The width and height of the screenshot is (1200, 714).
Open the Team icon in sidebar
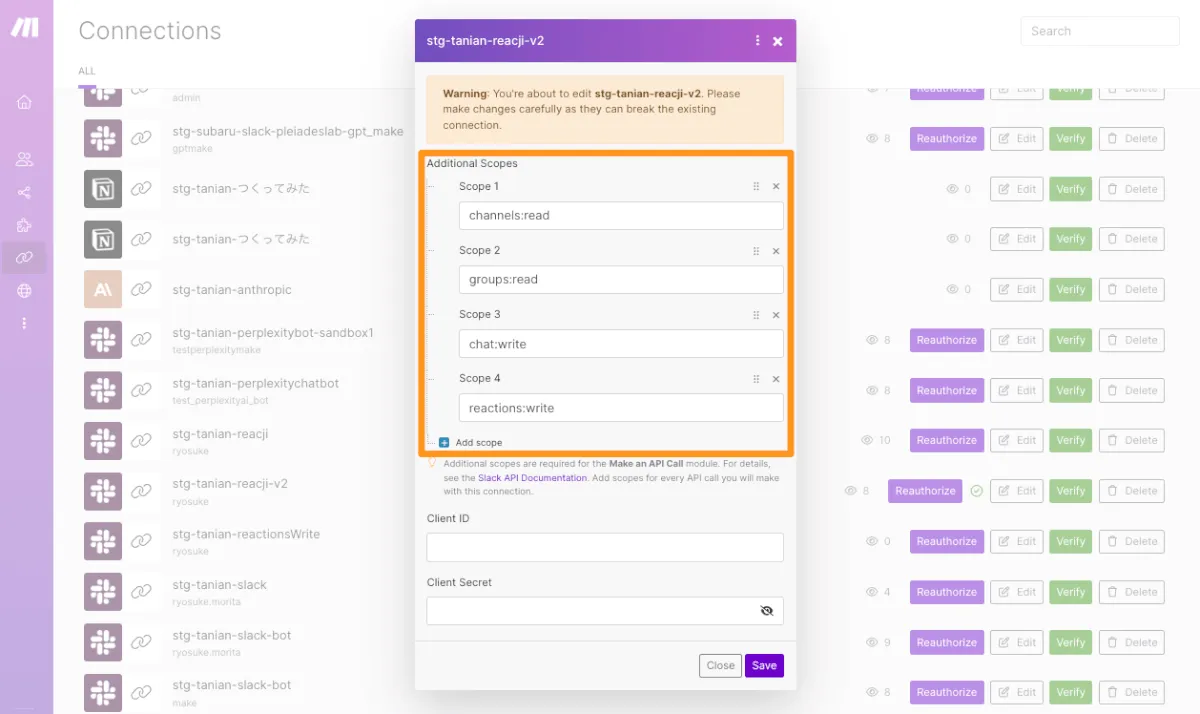click(x=25, y=159)
